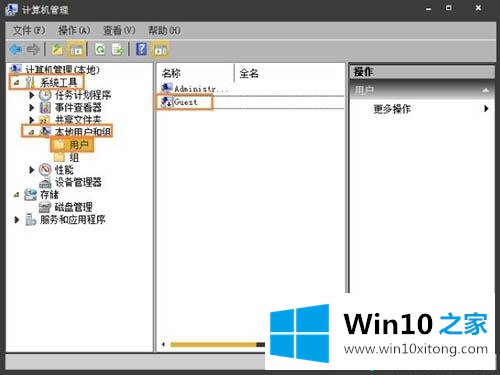The width and height of the screenshot is (500, 375).
Task: Select the 设备管理器 tree item label
Action: tap(78, 182)
